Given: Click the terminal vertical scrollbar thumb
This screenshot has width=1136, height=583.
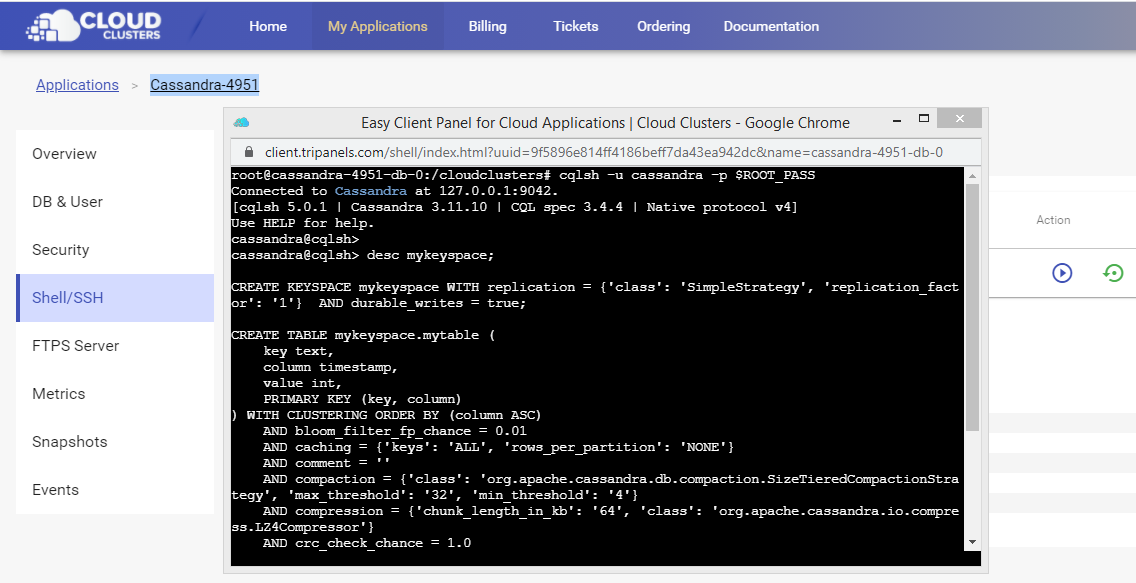Looking at the screenshot, I should [972, 307].
